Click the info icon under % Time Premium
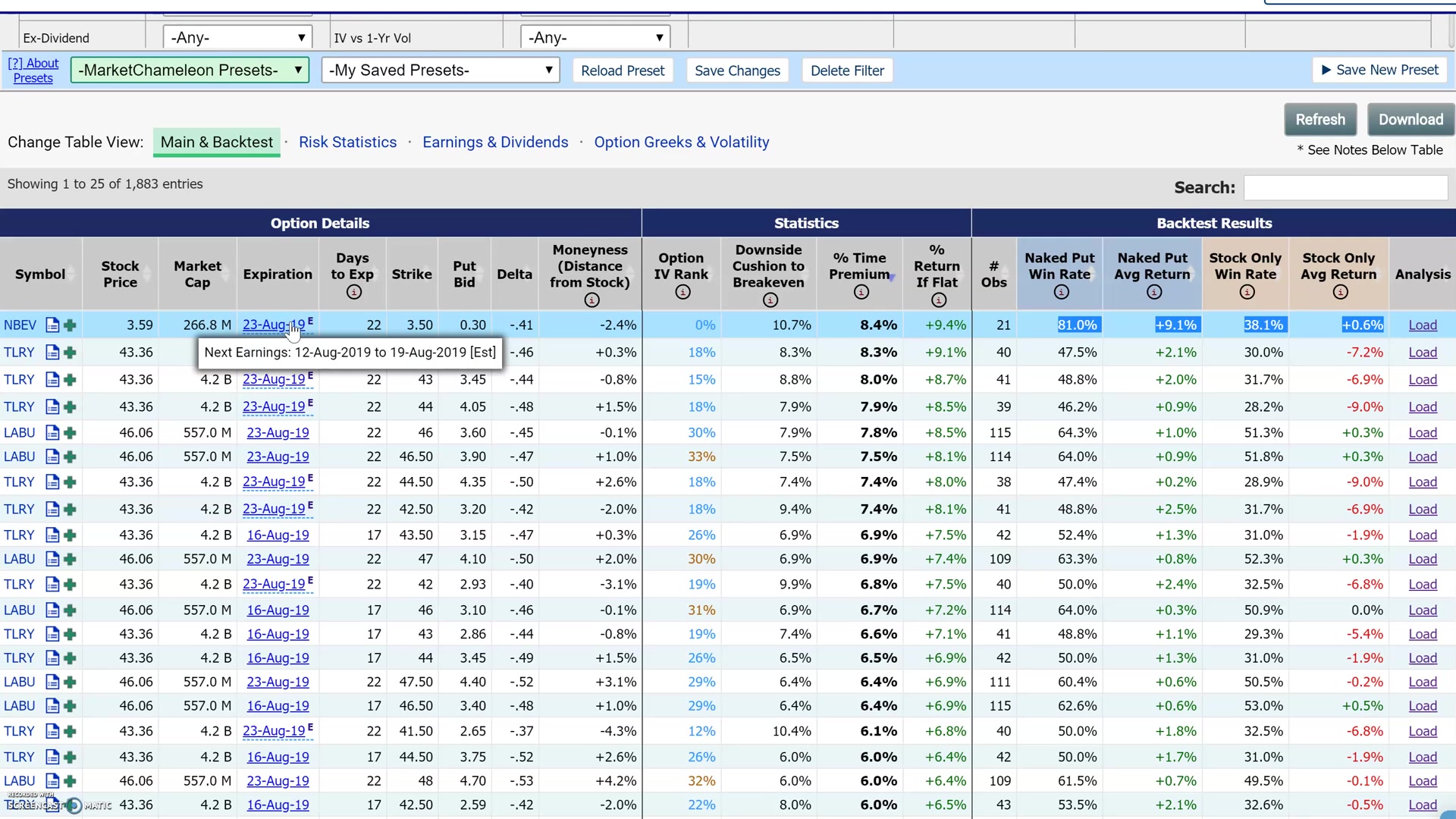 tap(861, 293)
